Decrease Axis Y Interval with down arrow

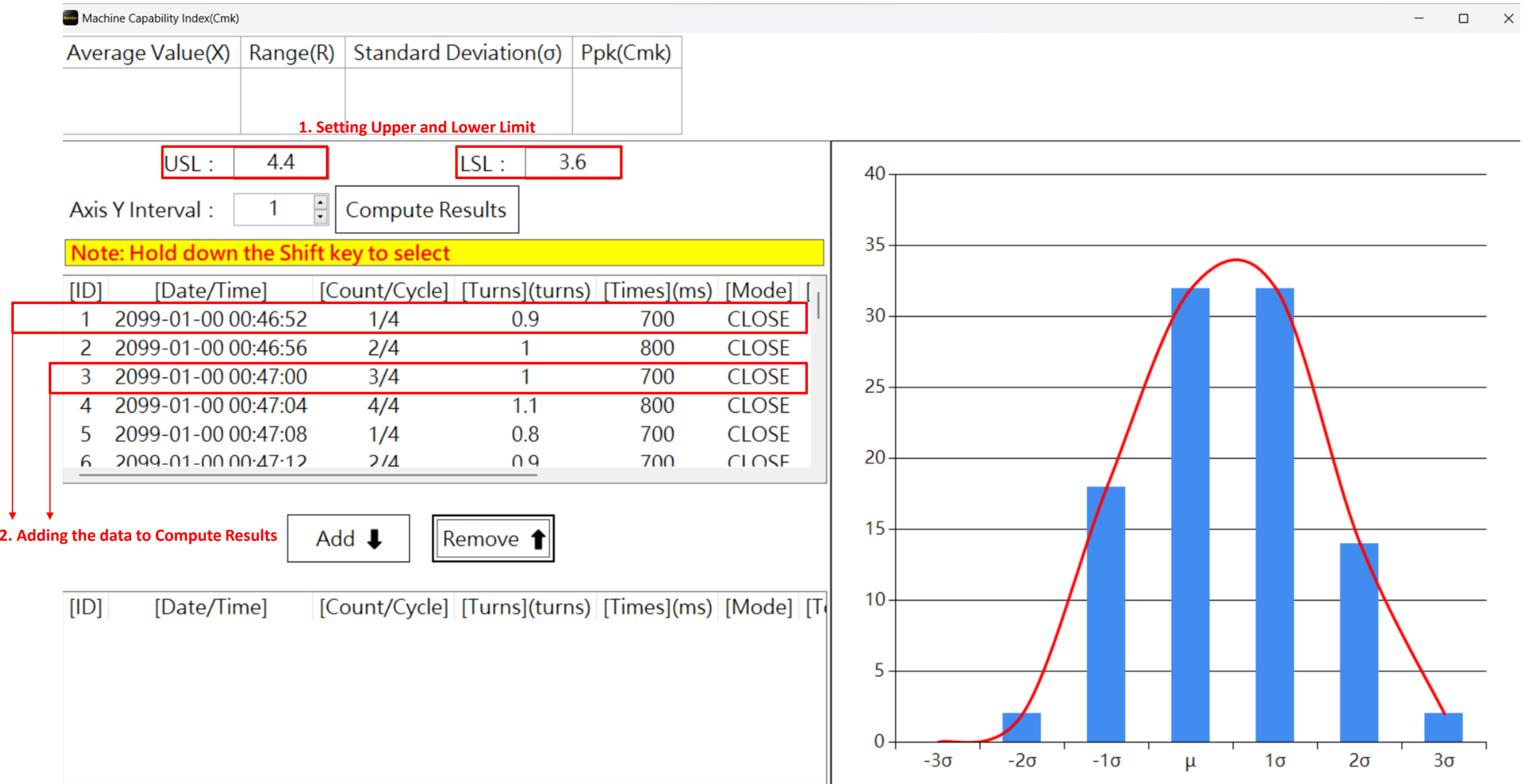pyautogui.click(x=320, y=216)
